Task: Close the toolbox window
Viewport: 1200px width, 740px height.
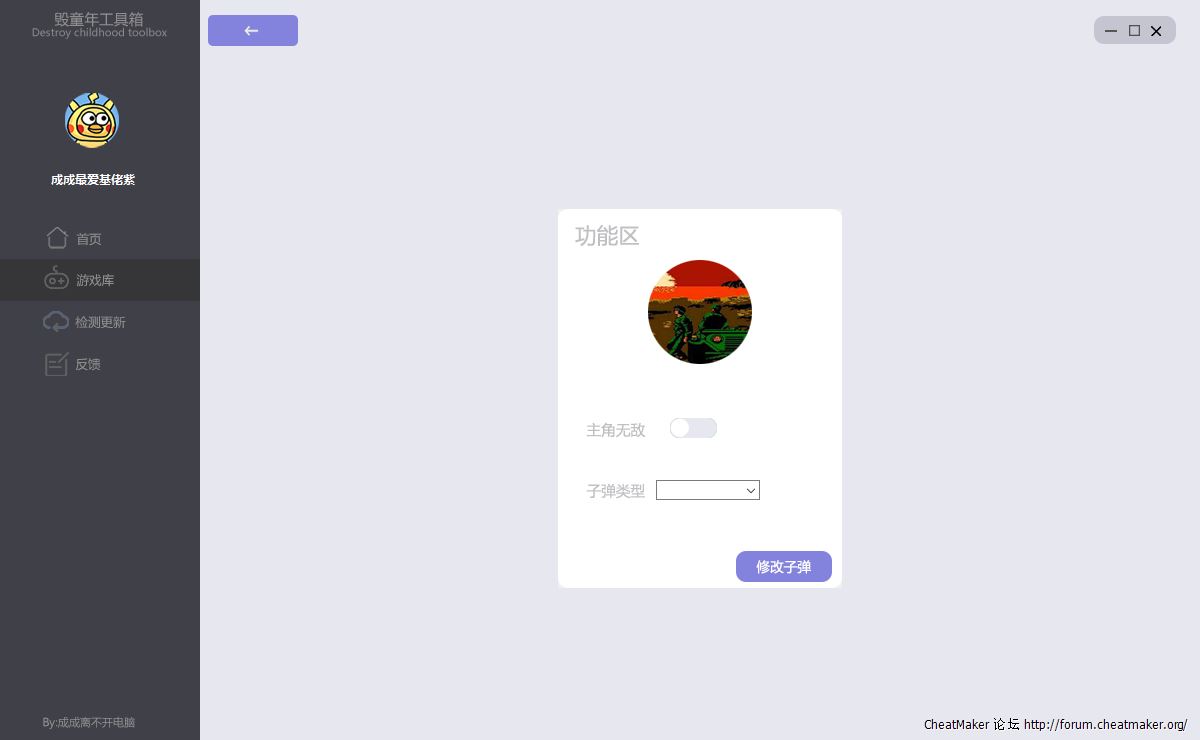Action: [x=1156, y=31]
